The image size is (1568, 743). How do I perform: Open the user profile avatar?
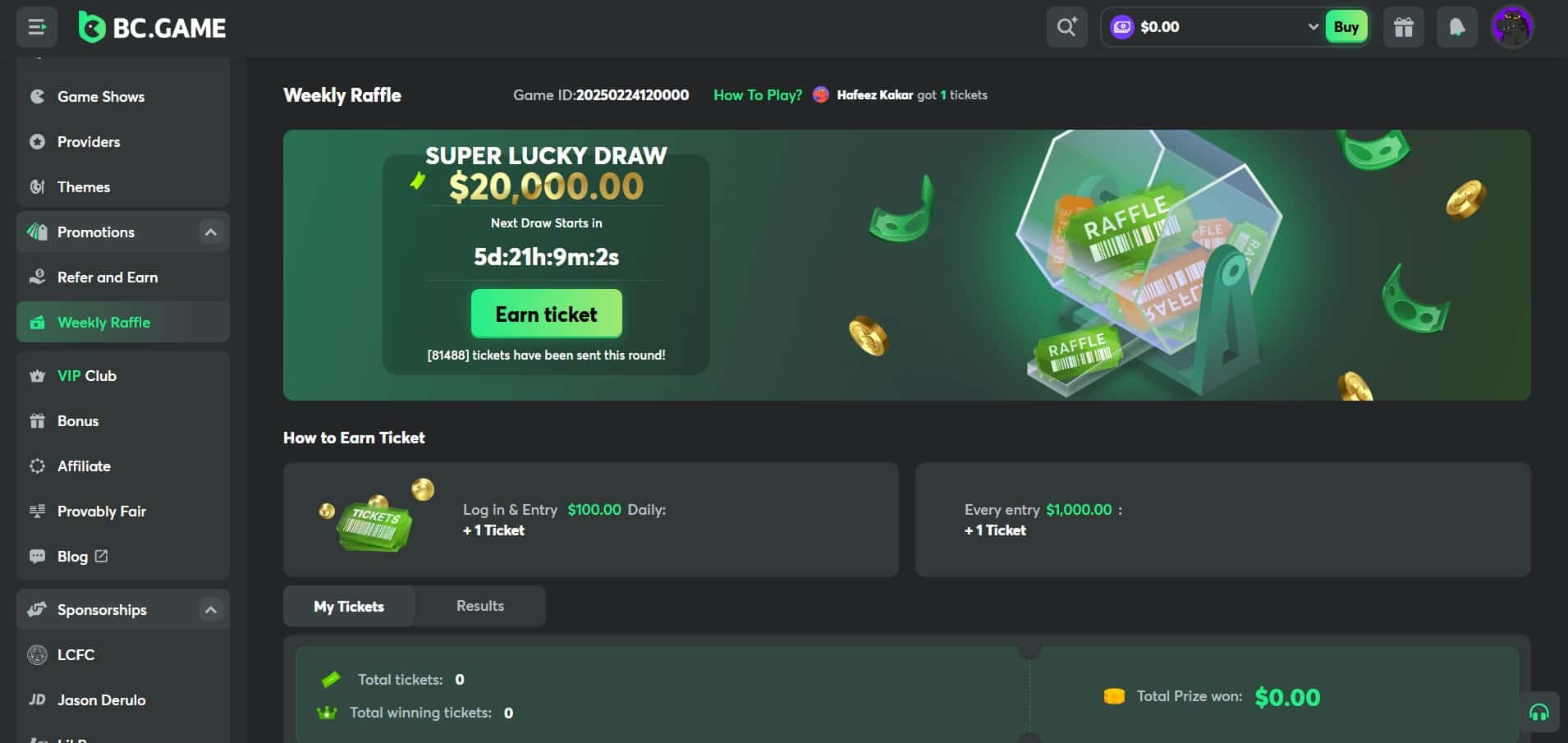coord(1512,27)
